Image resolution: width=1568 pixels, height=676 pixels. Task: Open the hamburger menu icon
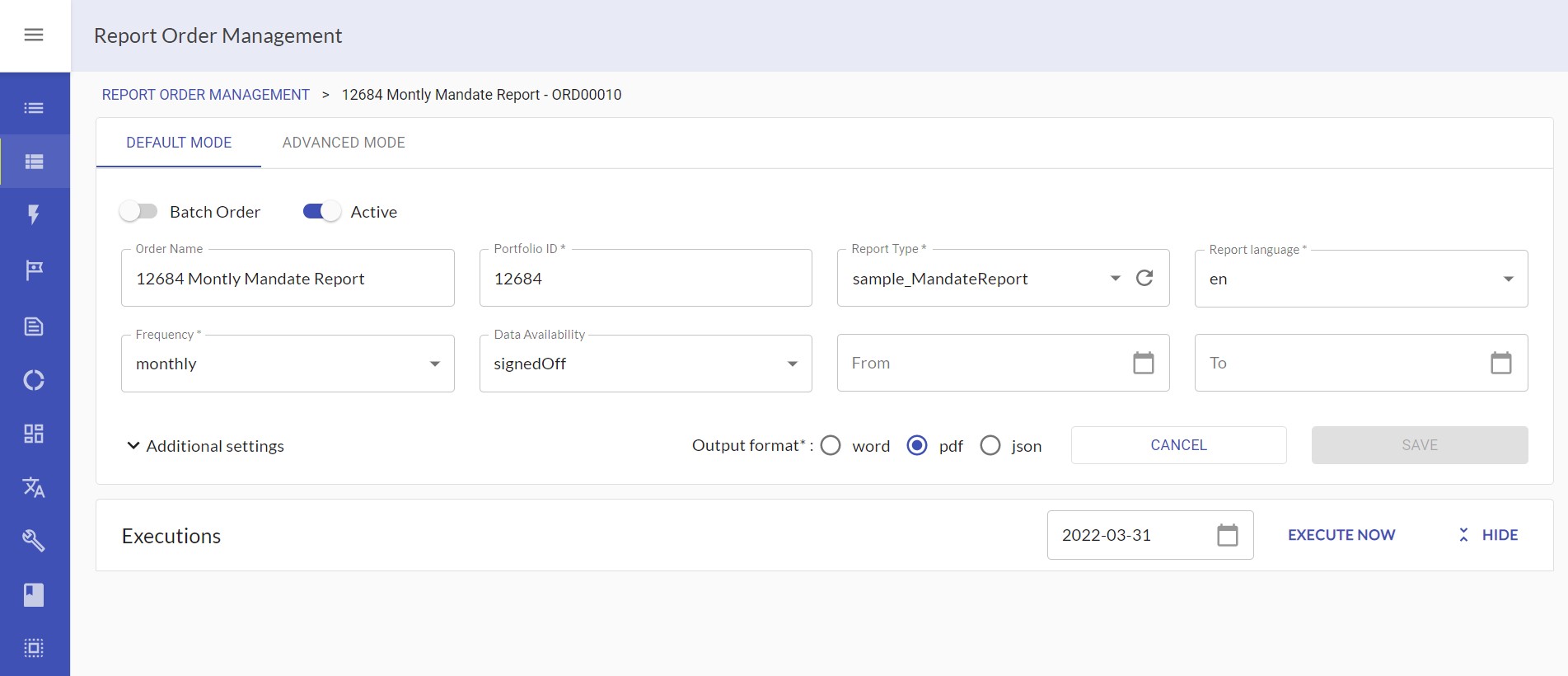[34, 35]
